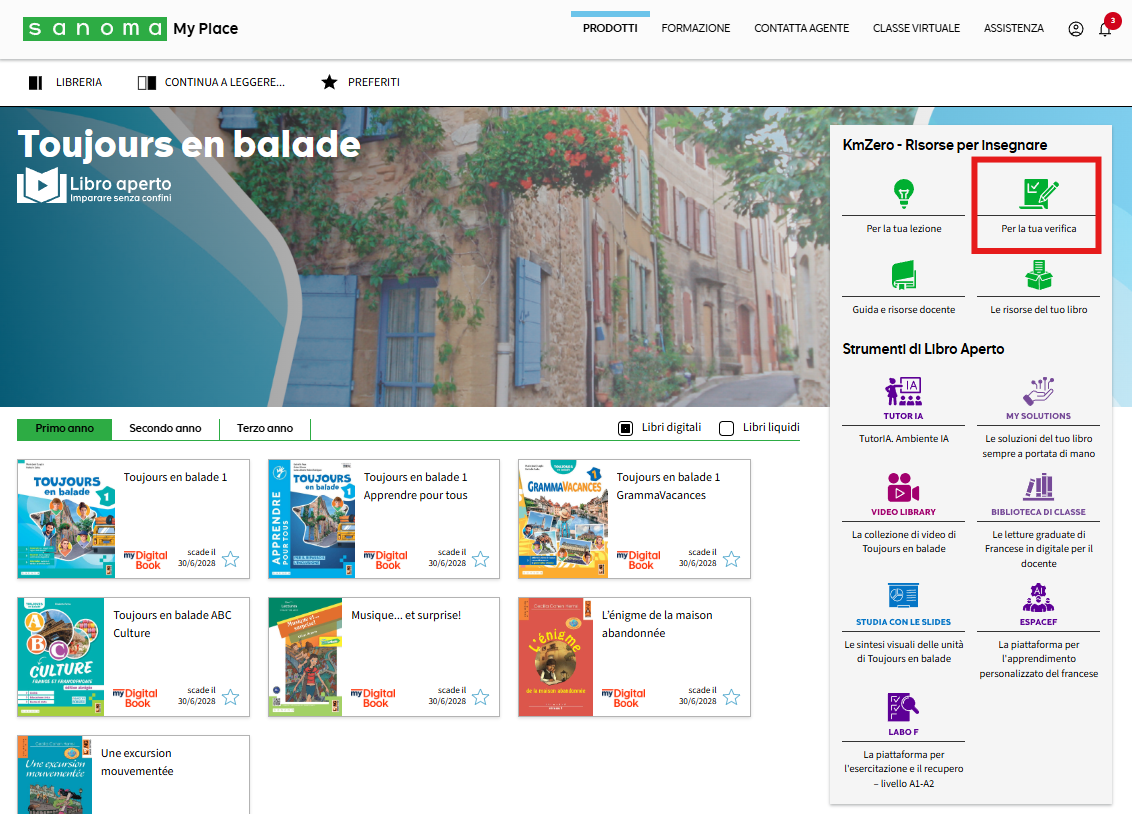This screenshot has width=1132, height=814.
Task: Open Le risorse del tuo libro box icon
Action: 1039,275
